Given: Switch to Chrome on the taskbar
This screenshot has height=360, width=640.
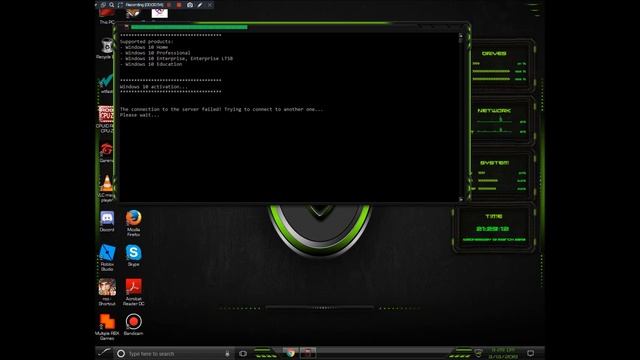Looking at the screenshot, I should 291,353.
